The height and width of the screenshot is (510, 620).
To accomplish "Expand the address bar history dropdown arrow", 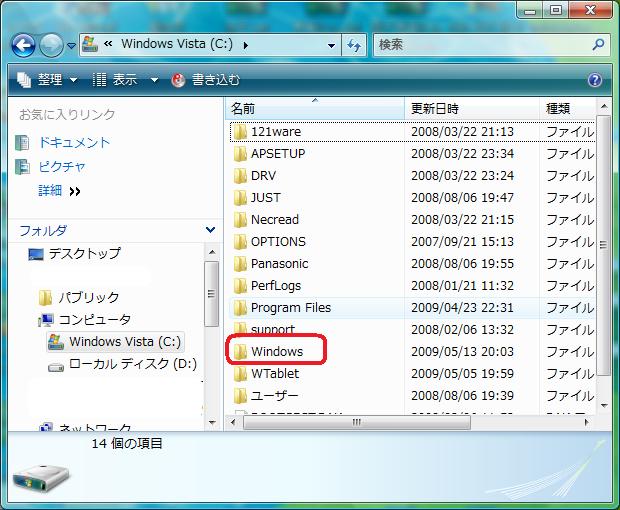I will click(331, 46).
